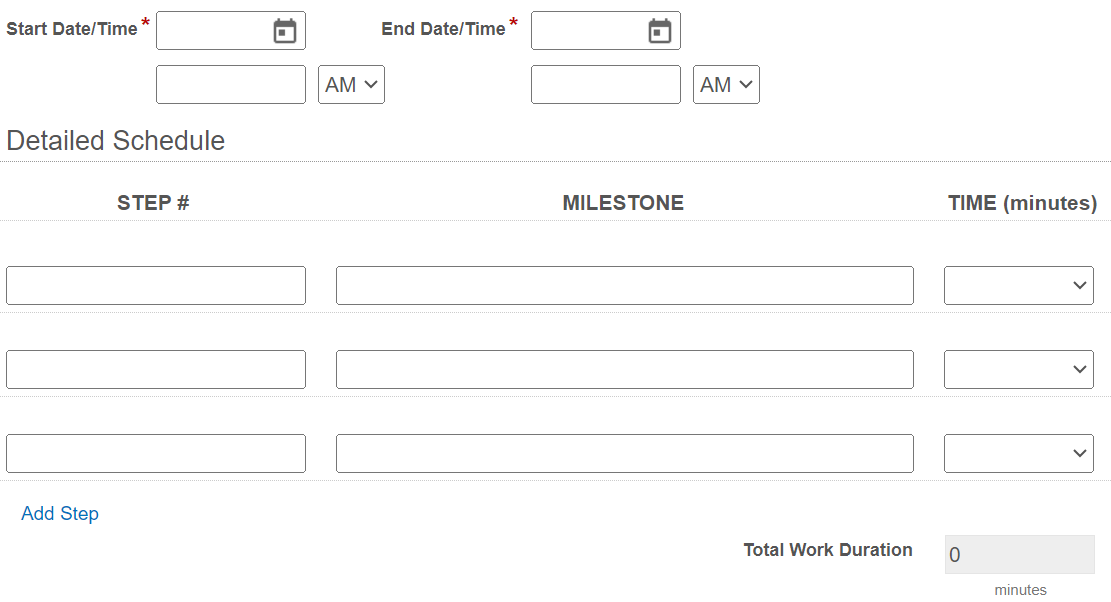Click the second row MILESTONE field
Screen dimensions: 1111x602
(x=625, y=369)
